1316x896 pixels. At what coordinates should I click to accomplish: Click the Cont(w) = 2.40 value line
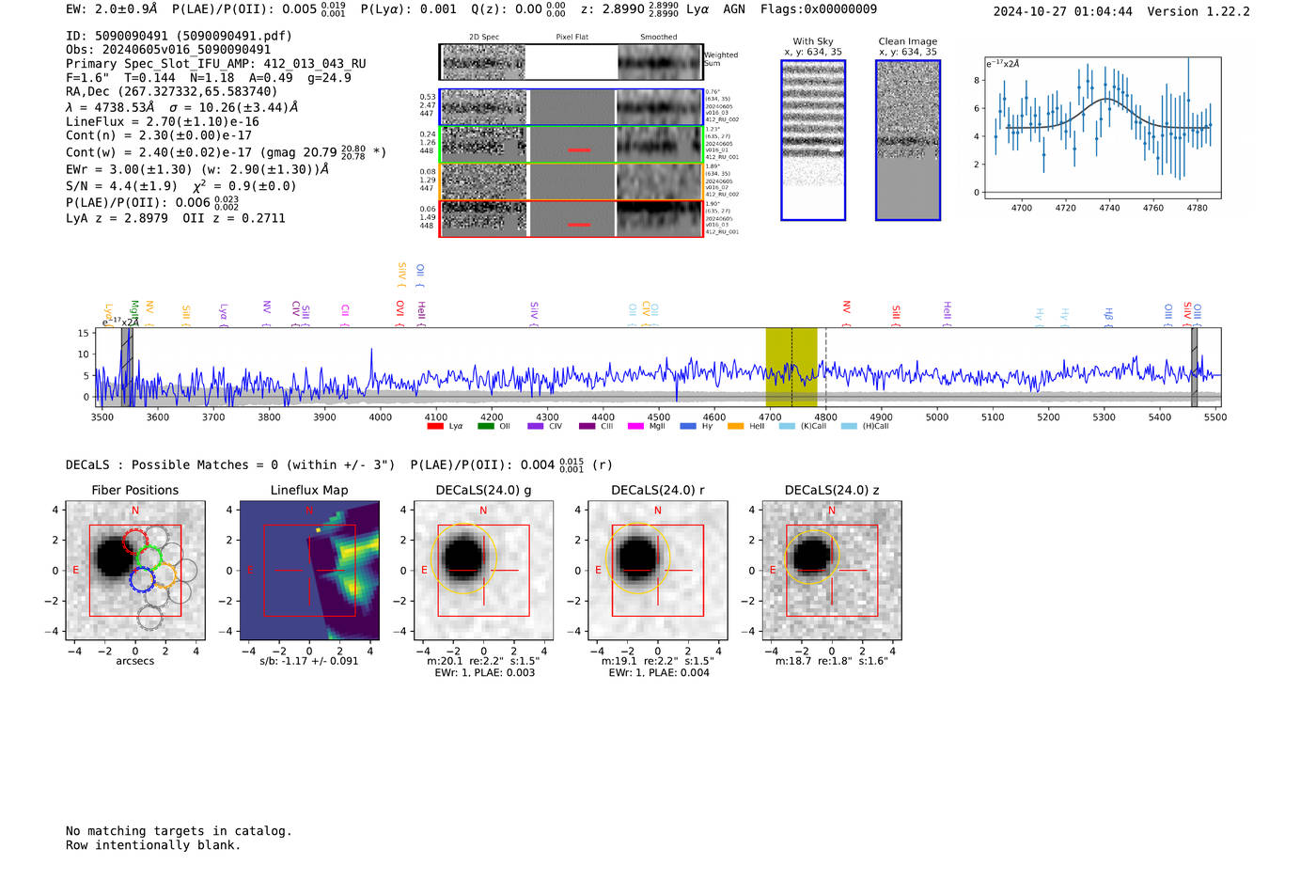[227, 151]
